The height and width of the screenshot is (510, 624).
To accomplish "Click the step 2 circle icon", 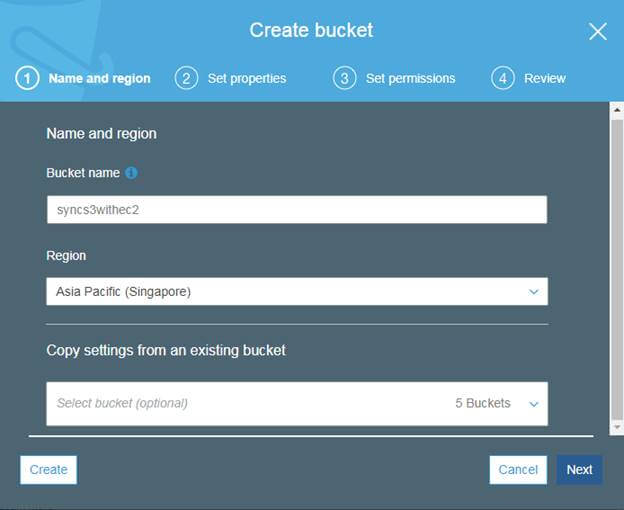I will (186, 78).
